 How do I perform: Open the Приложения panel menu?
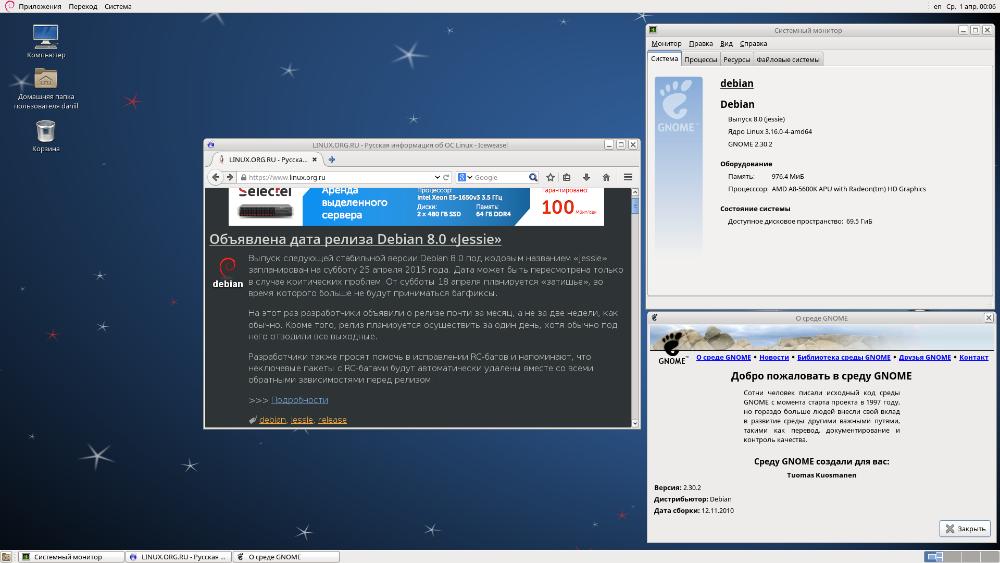coord(40,6)
